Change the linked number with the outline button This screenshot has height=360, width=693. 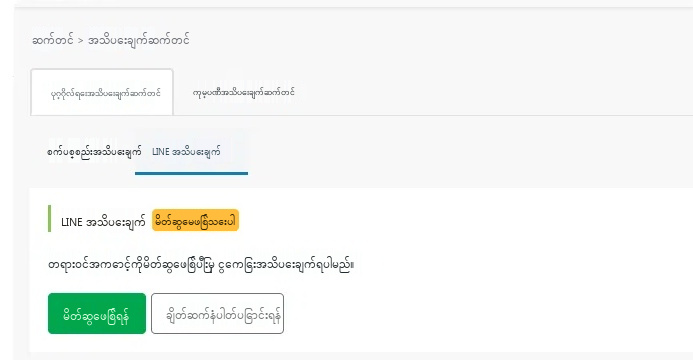point(217,313)
